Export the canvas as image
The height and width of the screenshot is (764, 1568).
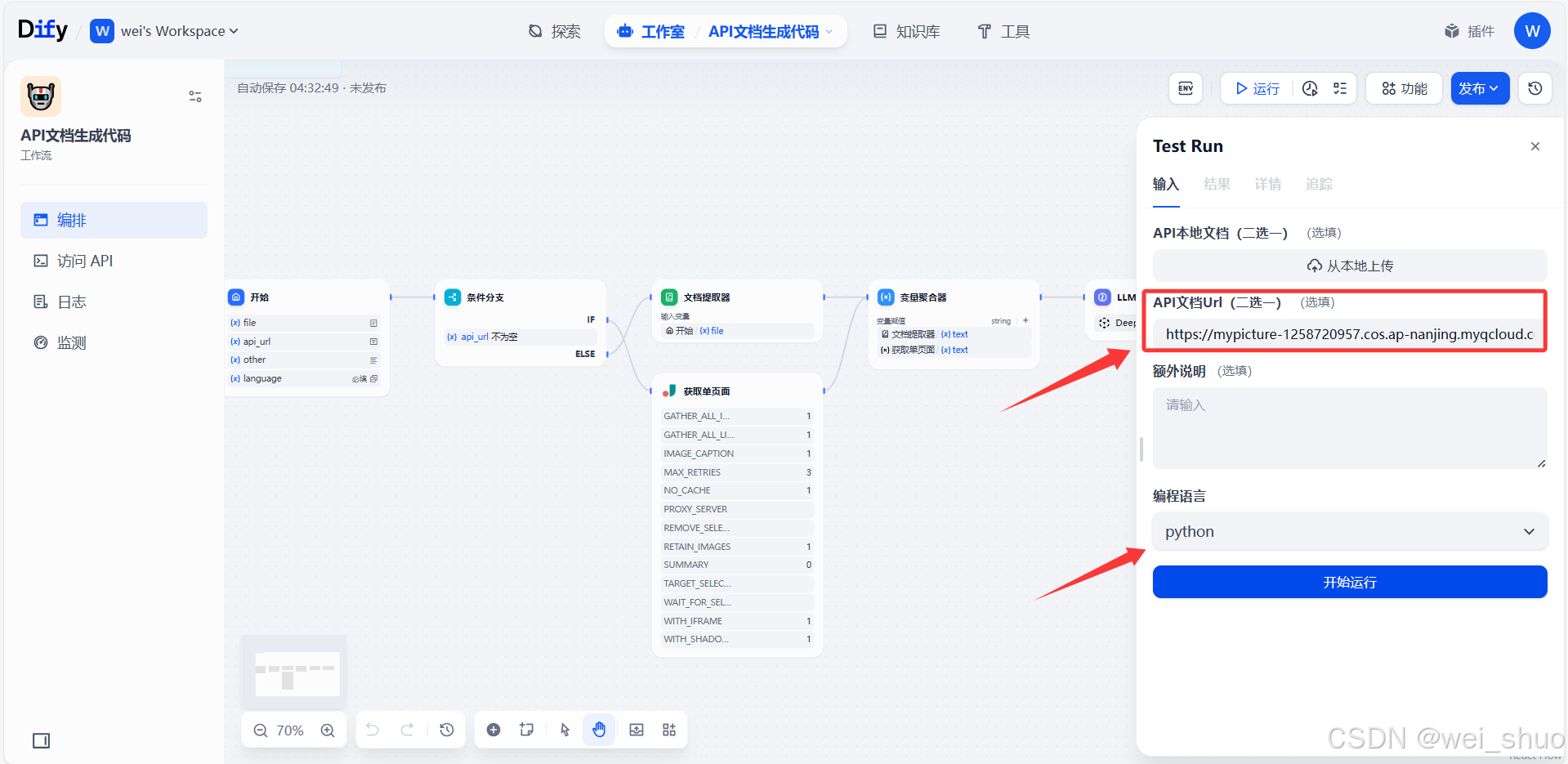coord(637,730)
